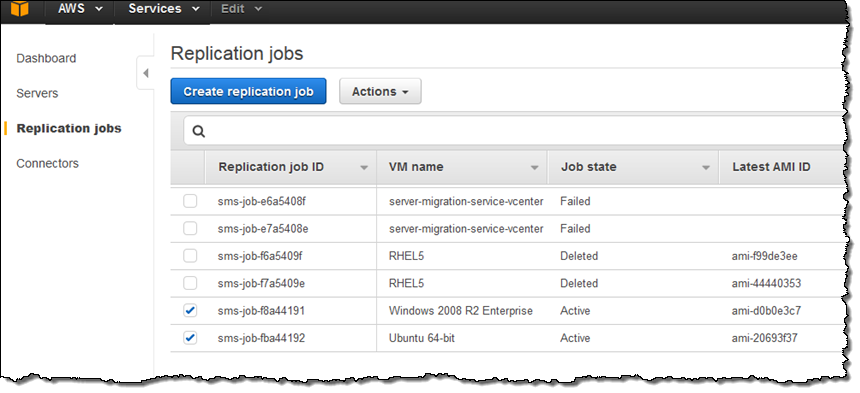Open the Actions dropdown
The image size is (860, 393).
point(380,92)
